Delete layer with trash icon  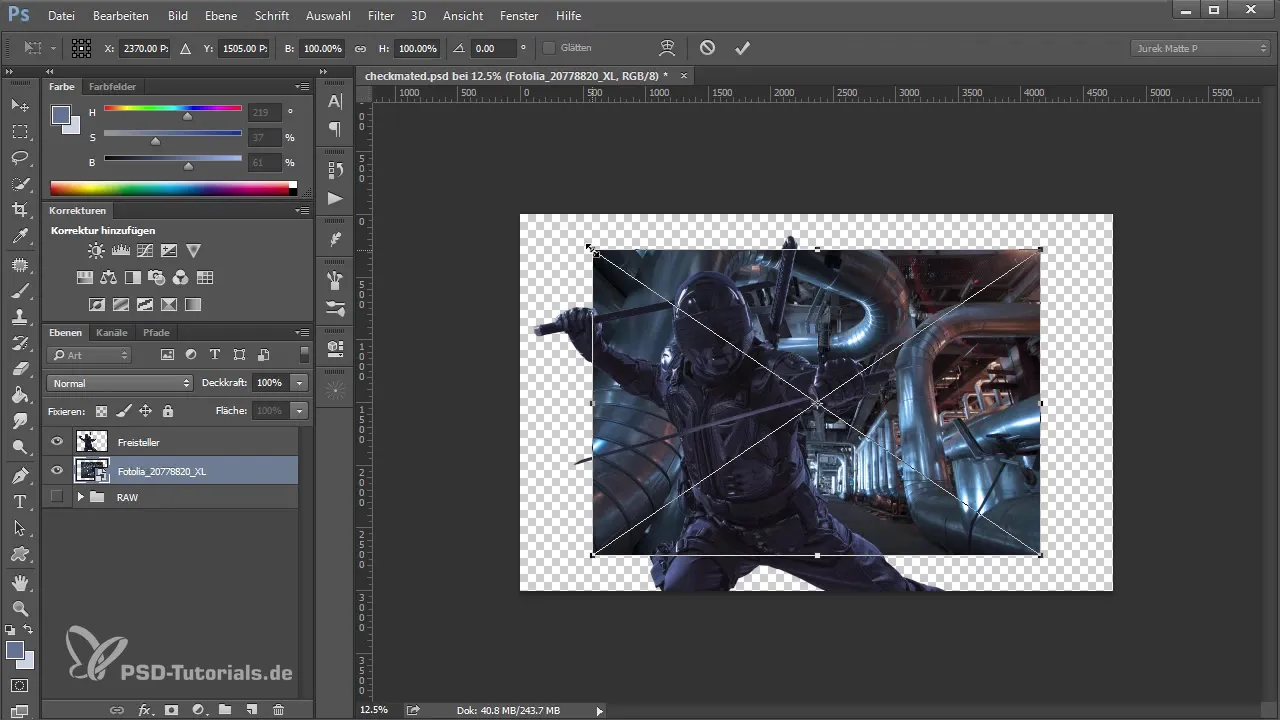pos(278,709)
